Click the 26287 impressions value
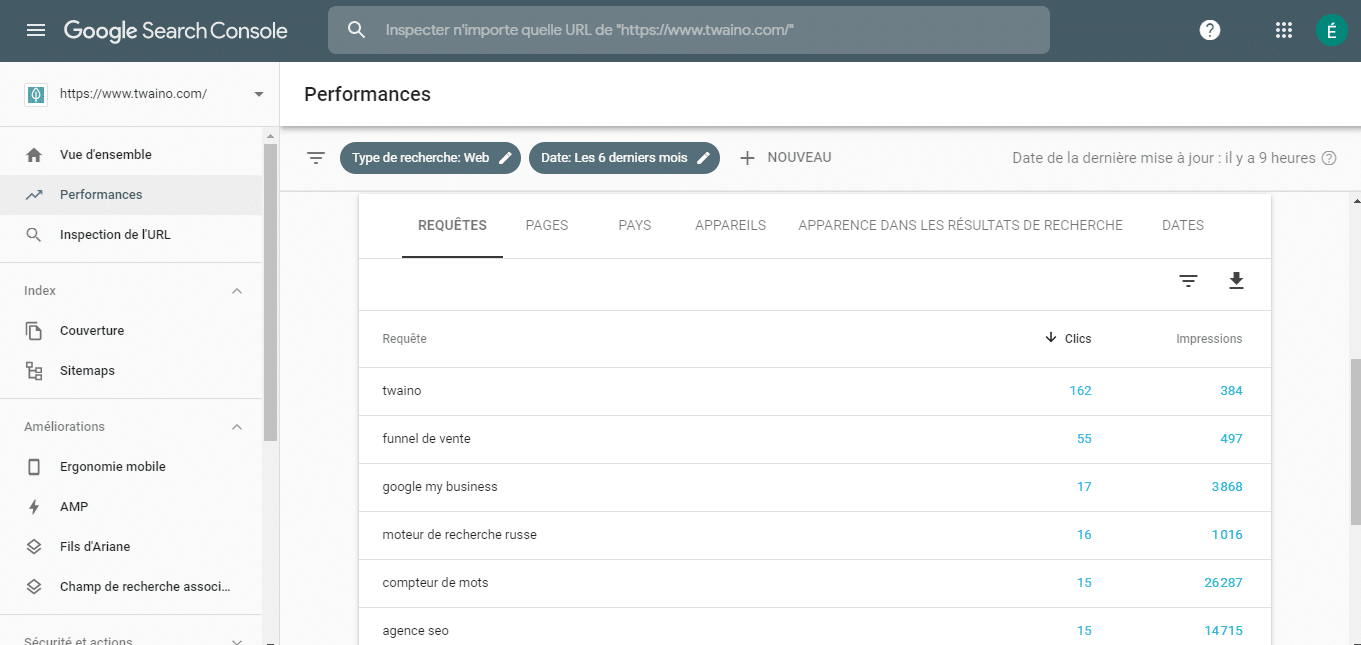 (1221, 583)
